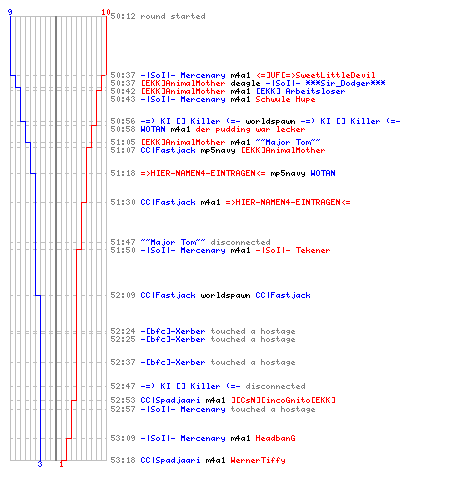The image size is (450, 500).
Task: Click WOTAN's name in the 50:58 kill line
Action: (153, 129)
